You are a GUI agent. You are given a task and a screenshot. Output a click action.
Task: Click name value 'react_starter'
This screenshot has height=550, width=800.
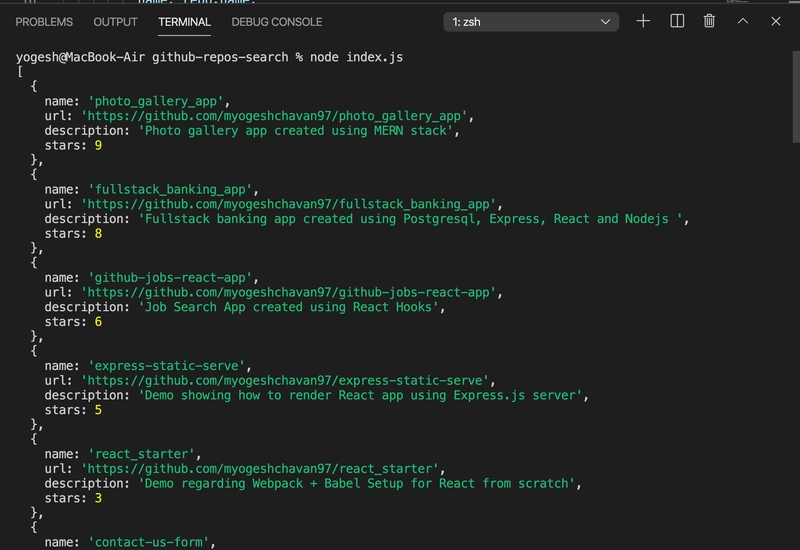(x=141, y=454)
